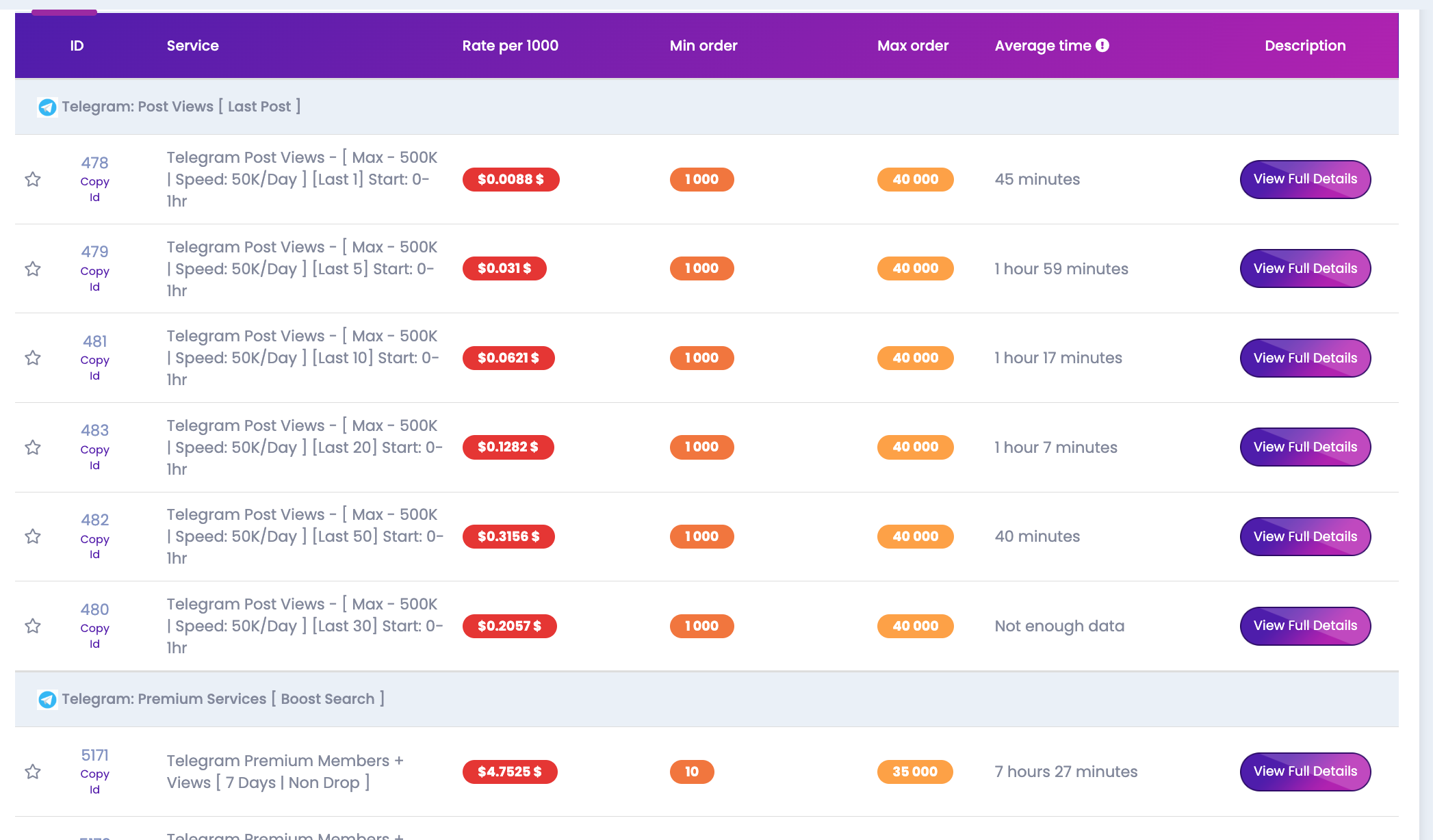Show View Full Details for Last 50 service

pyautogui.click(x=1305, y=536)
